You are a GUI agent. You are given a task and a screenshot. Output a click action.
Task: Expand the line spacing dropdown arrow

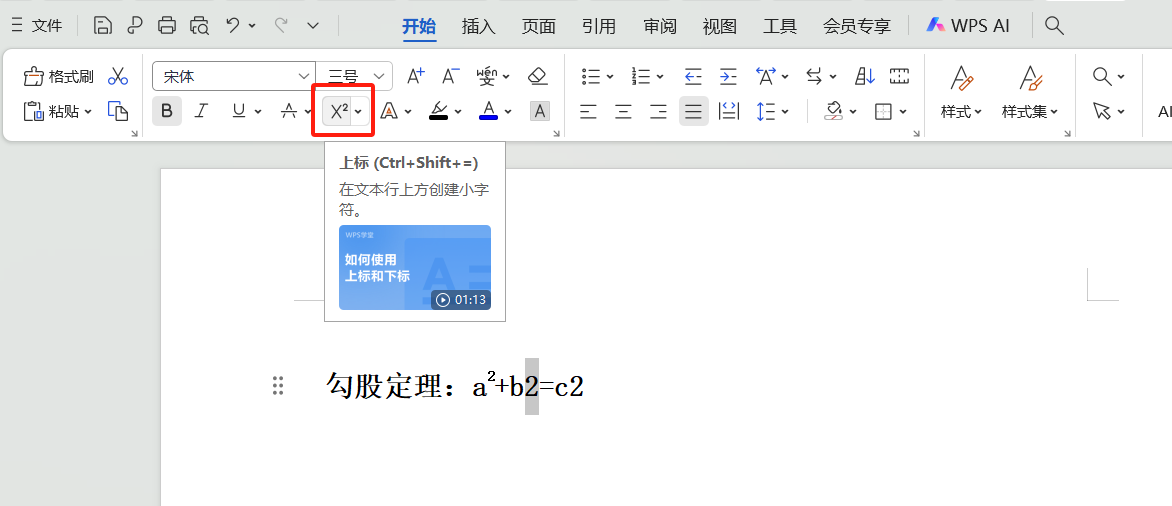pyautogui.click(x=785, y=111)
